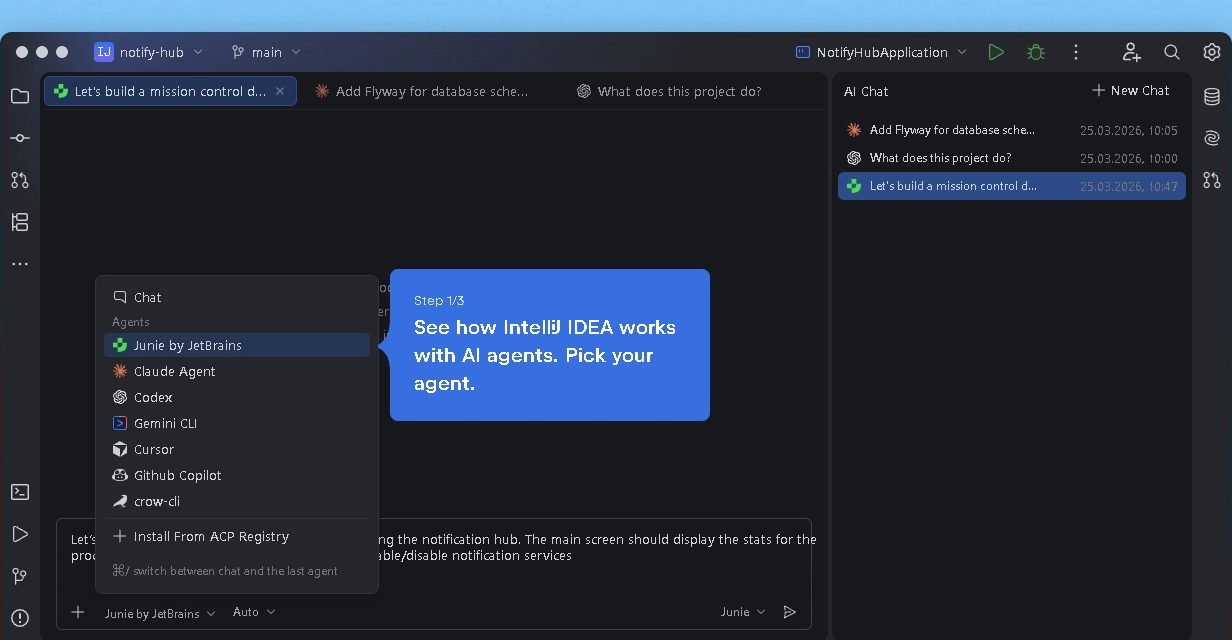
Task: Open the Project folder tool window
Action: click(x=20, y=96)
